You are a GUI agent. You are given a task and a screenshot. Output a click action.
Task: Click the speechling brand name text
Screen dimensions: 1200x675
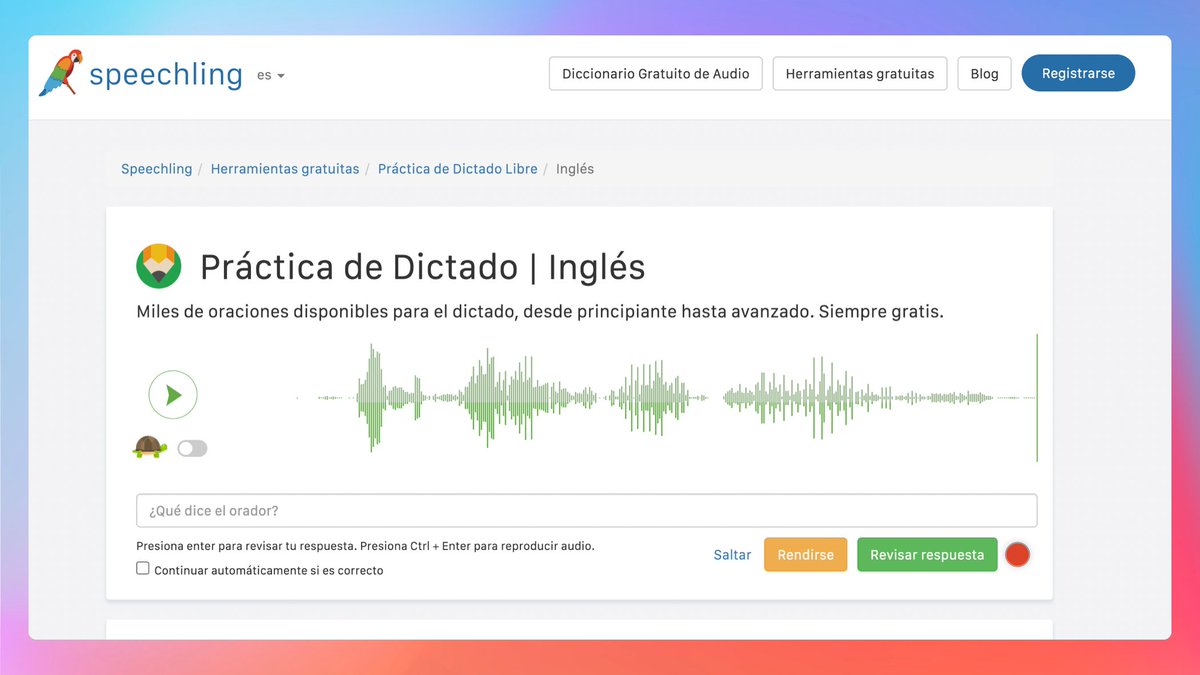(x=166, y=75)
